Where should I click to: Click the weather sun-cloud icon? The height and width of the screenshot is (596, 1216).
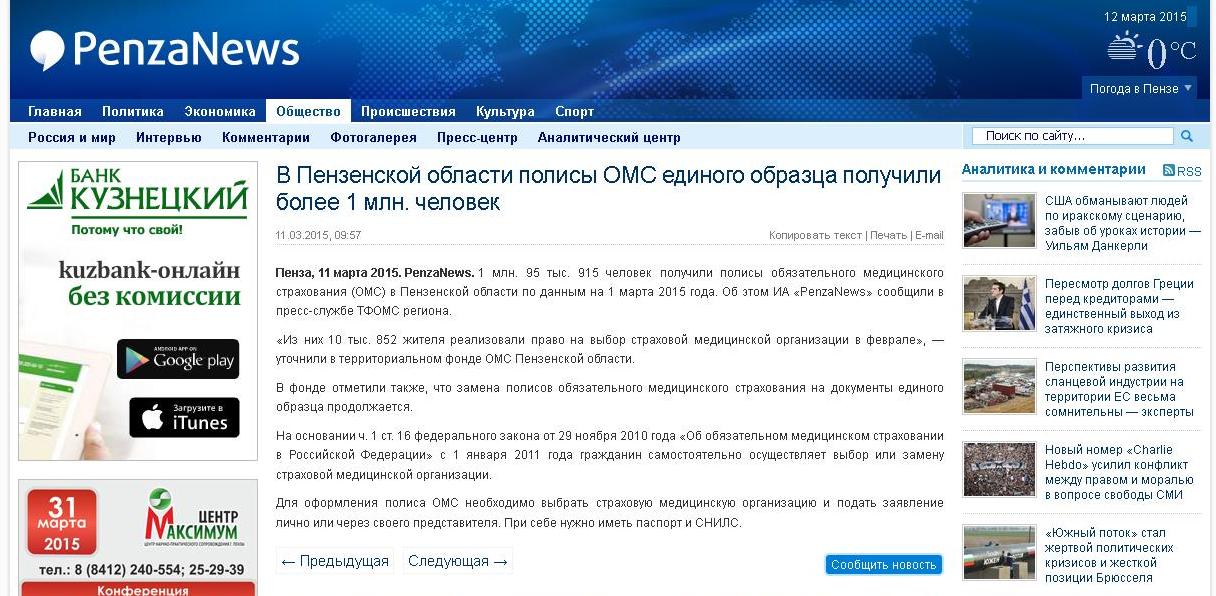1124,46
